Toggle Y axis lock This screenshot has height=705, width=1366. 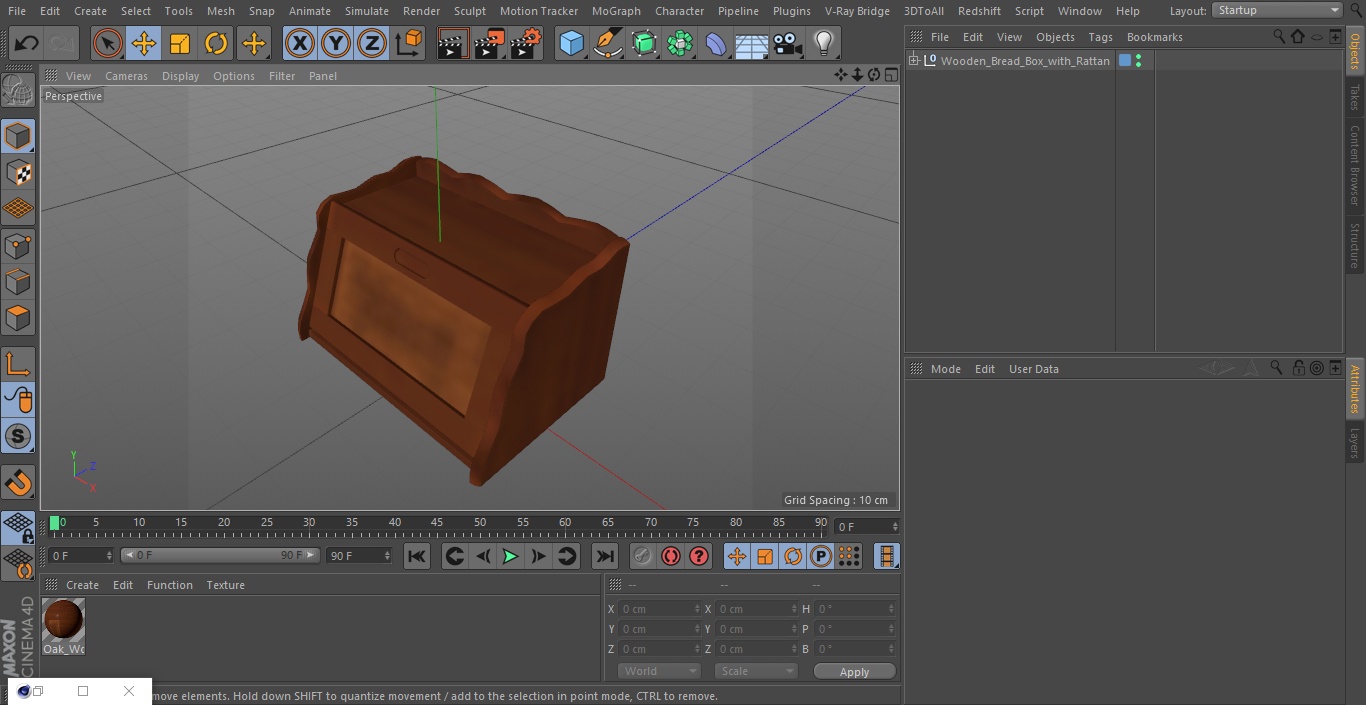[336, 44]
